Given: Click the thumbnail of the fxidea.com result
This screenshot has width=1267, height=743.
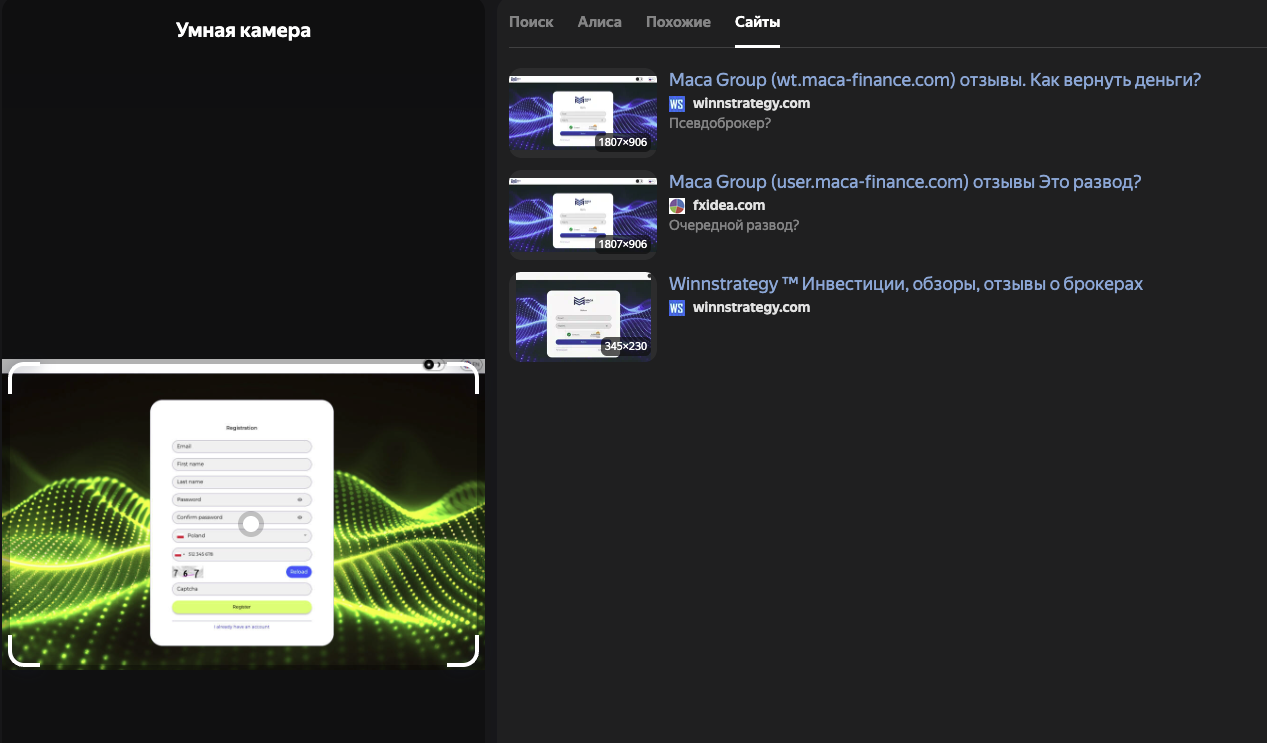Looking at the screenshot, I should 583,215.
